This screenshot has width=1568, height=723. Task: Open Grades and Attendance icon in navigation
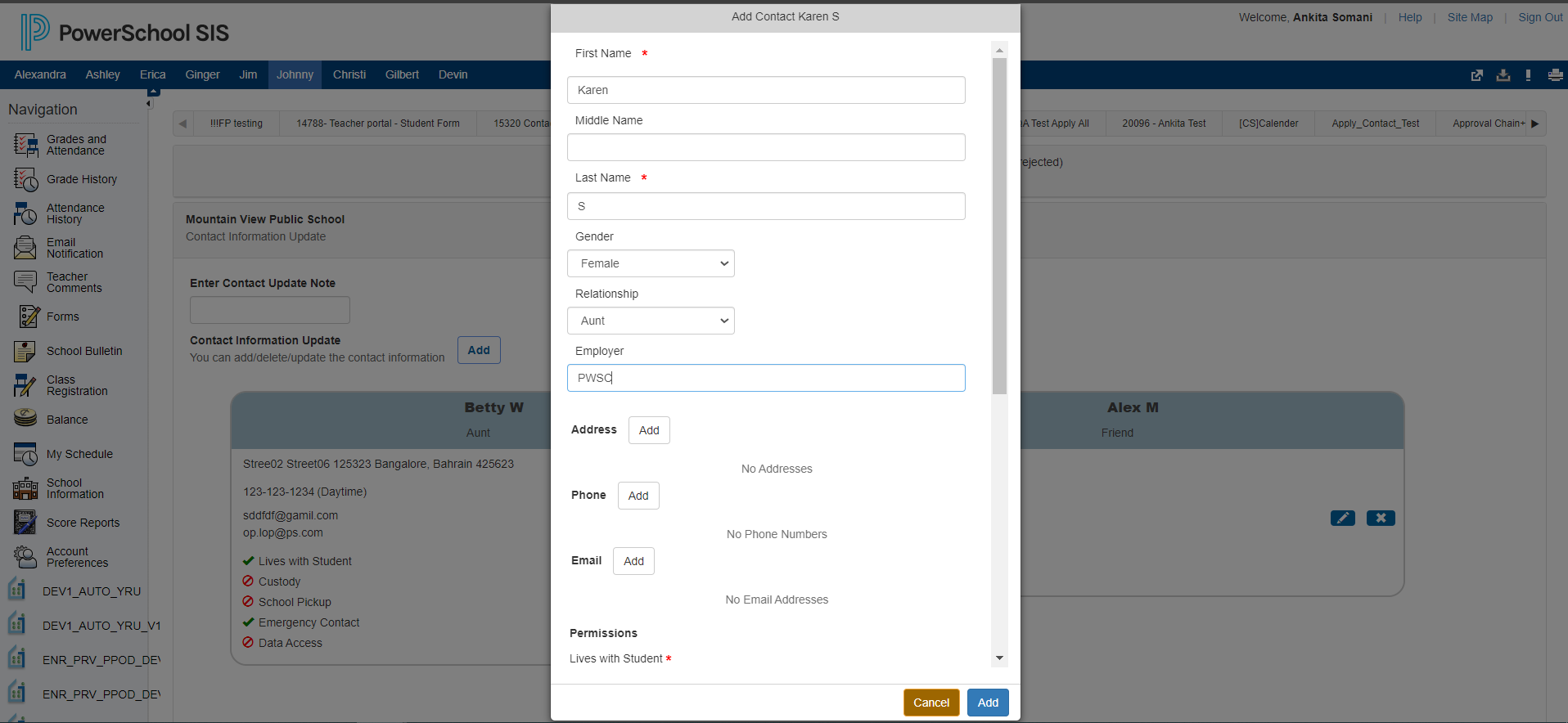click(x=25, y=146)
